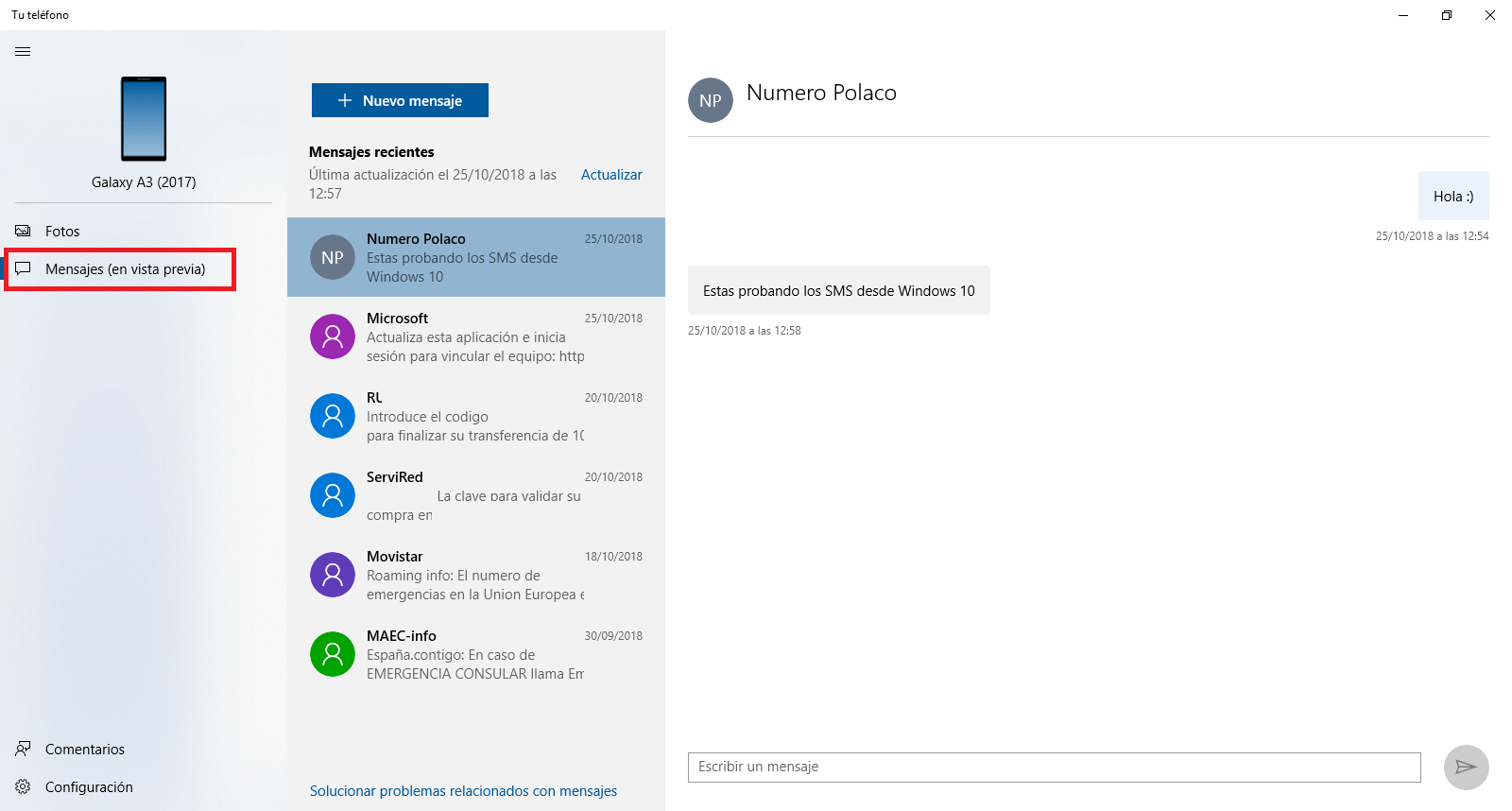Image resolution: width=1512 pixels, height=811 pixels.
Task: Select the 'Hola :)' sent message bubble
Action: pyautogui.click(x=1453, y=196)
